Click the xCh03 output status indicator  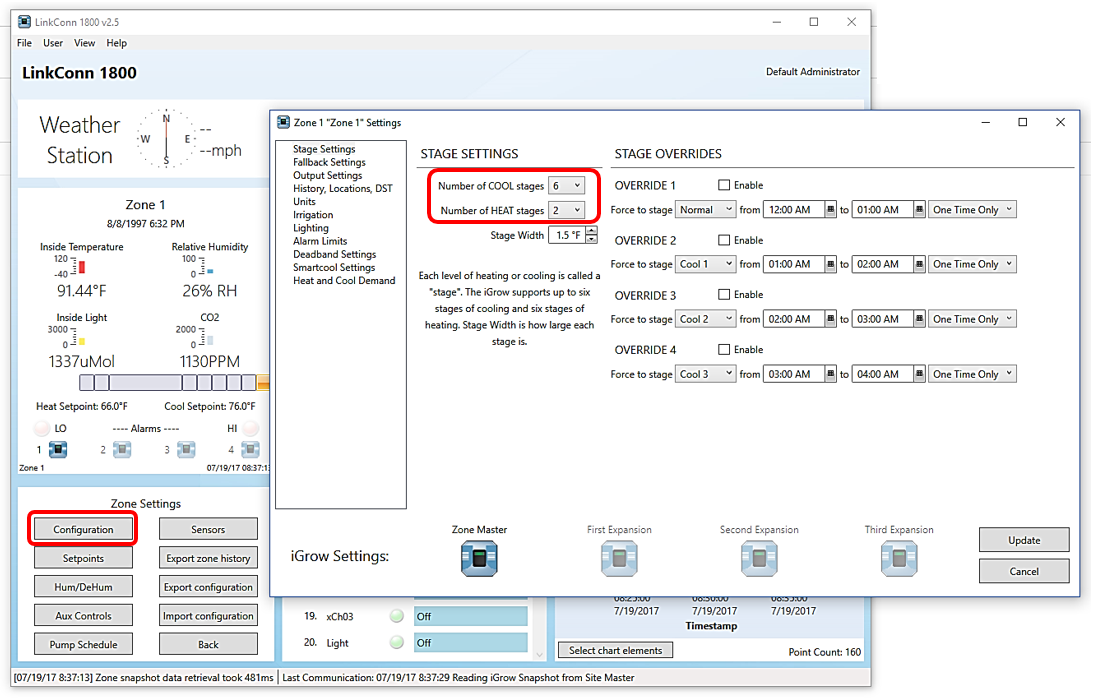[x=397, y=616]
